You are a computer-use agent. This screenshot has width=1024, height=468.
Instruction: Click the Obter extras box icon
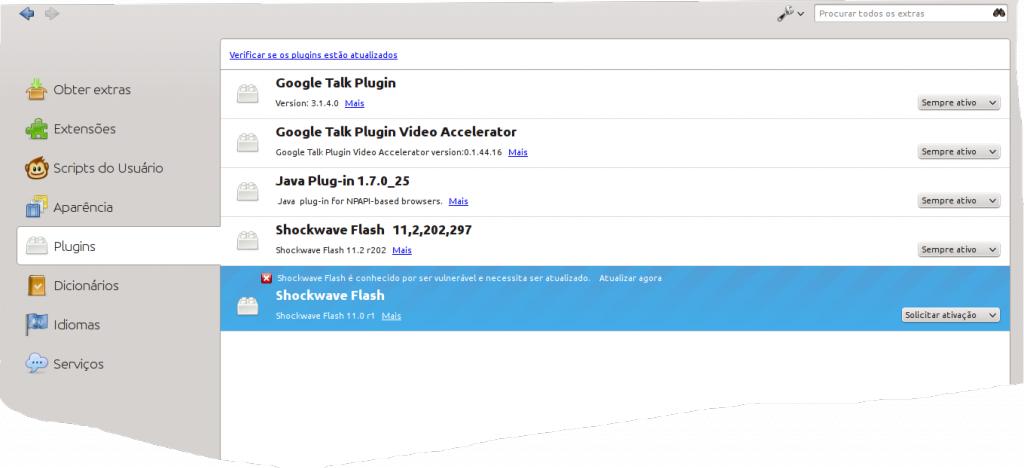tap(37, 89)
